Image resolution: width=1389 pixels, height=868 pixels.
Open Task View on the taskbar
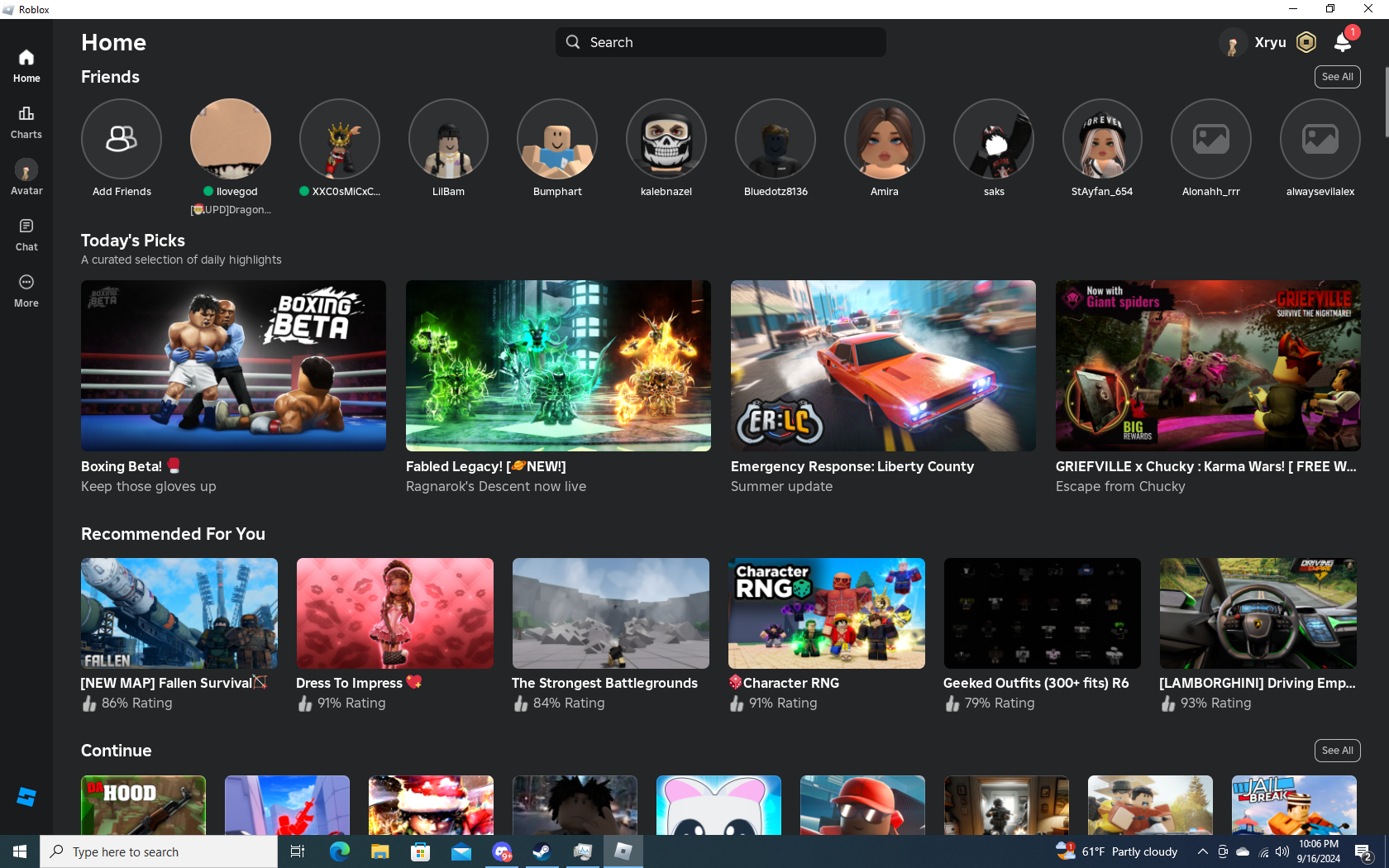pos(298,851)
